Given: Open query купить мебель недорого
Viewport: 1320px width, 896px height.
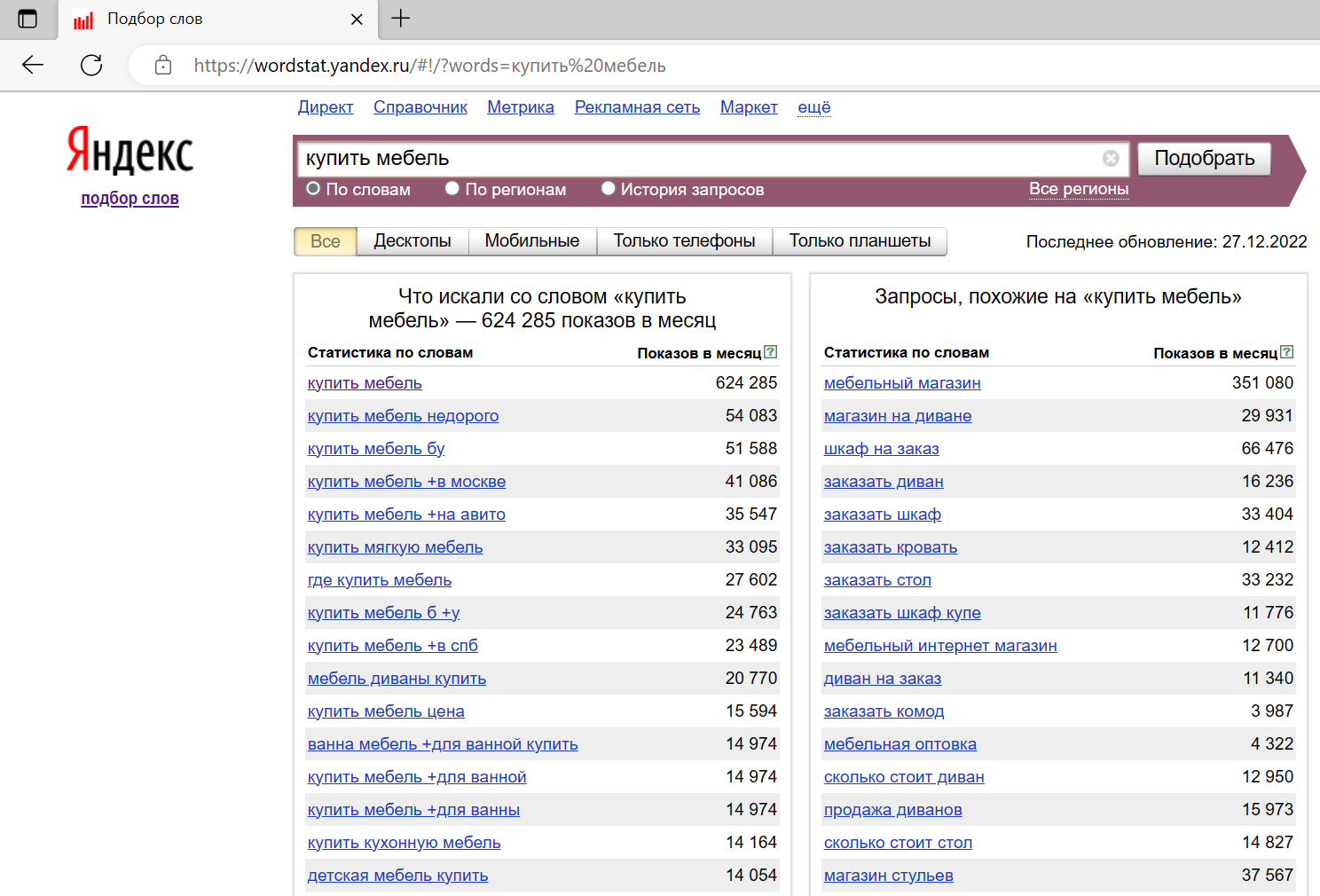Looking at the screenshot, I should (x=403, y=416).
